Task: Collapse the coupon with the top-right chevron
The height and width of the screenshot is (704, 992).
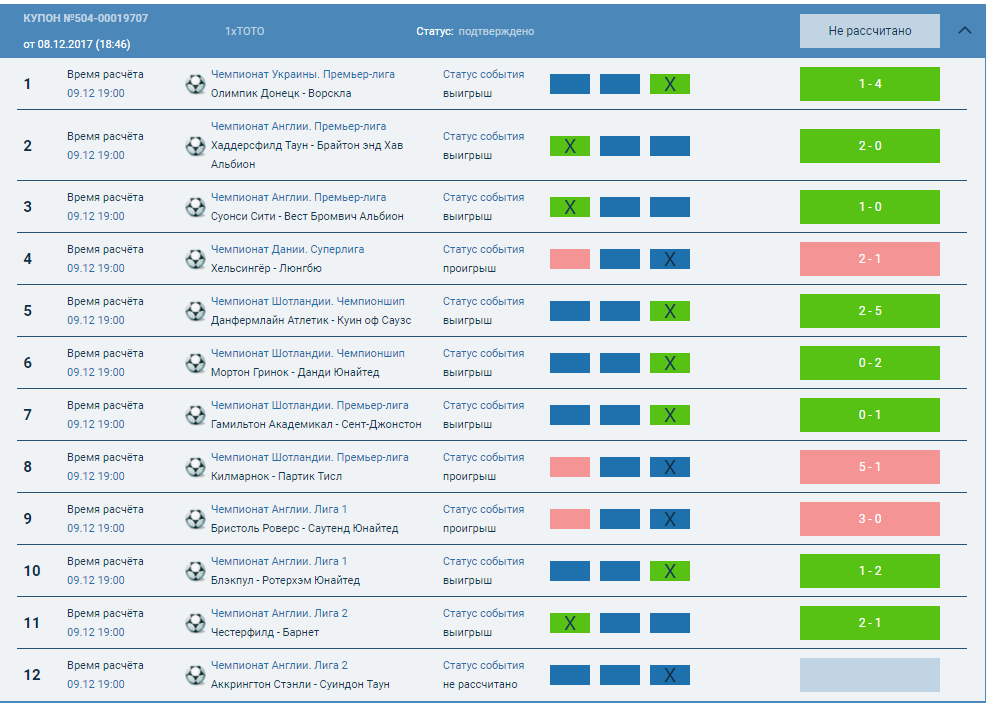Action: (964, 30)
